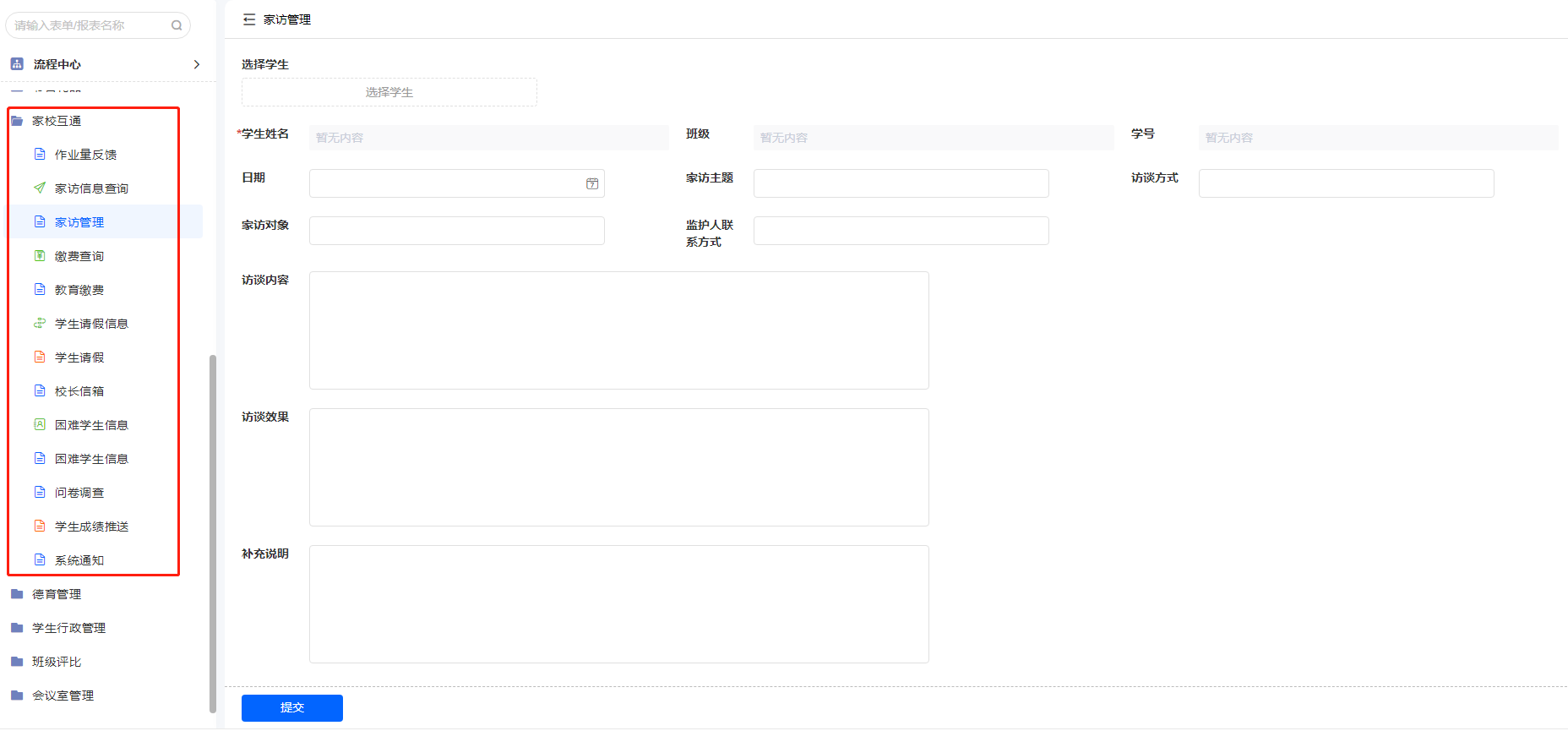Go to 教育缴费 menu entry
The width and height of the screenshot is (1568, 731).
point(79,290)
